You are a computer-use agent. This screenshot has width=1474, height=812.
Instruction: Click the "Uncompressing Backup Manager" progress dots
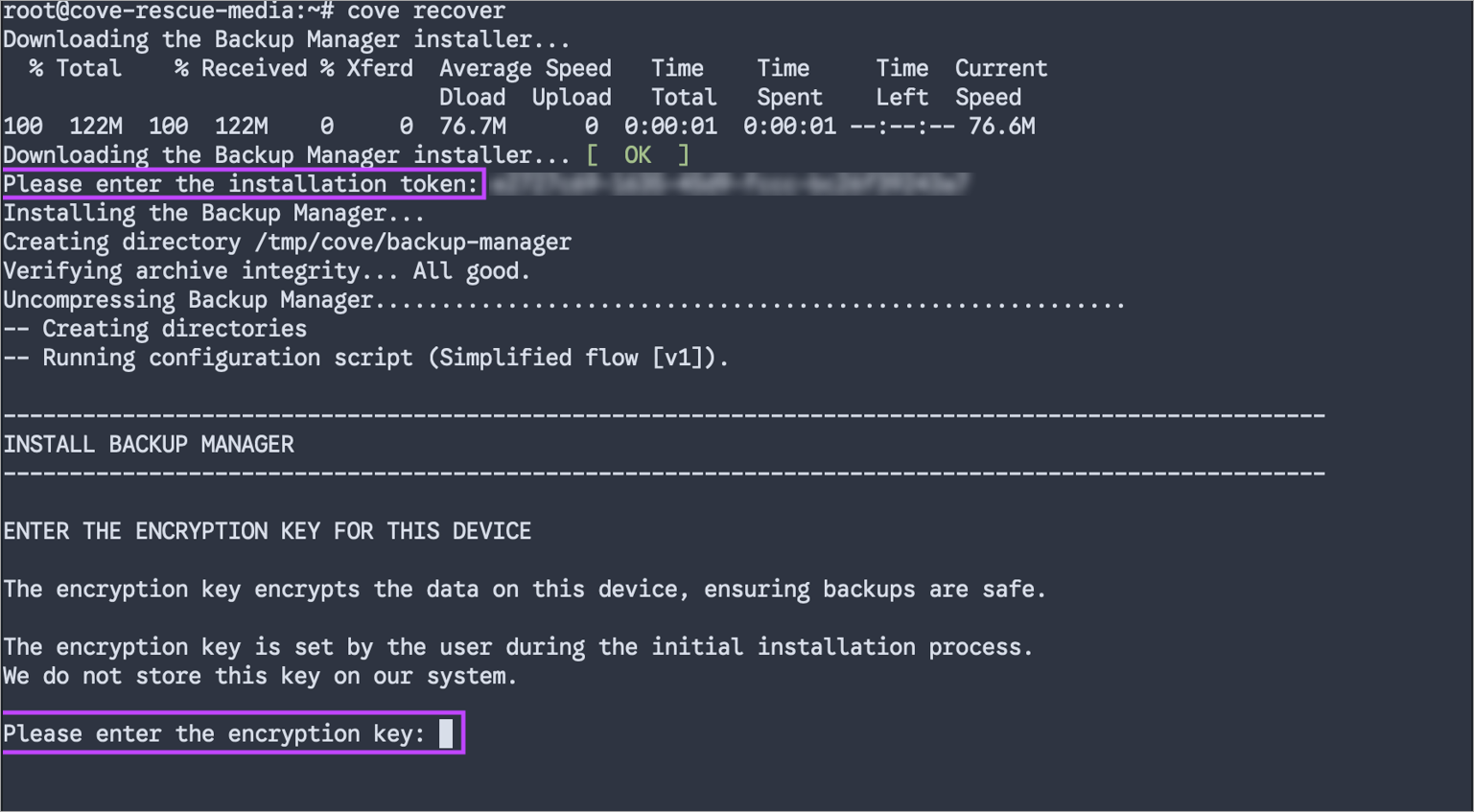pyautogui.click(x=748, y=302)
